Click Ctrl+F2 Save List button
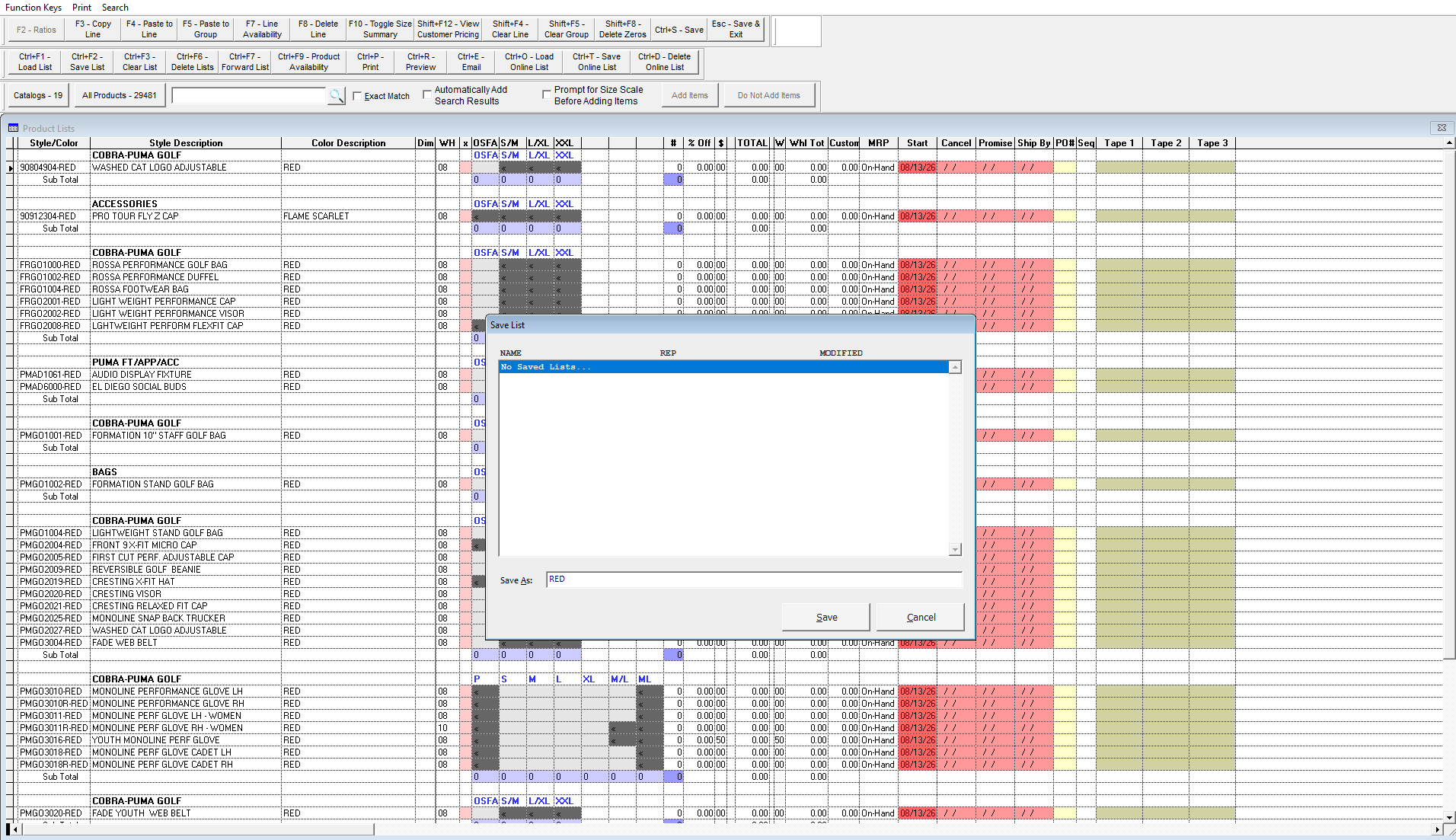This screenshot has height=840, width=1456. pyautogui.click(x=88, y=62)
